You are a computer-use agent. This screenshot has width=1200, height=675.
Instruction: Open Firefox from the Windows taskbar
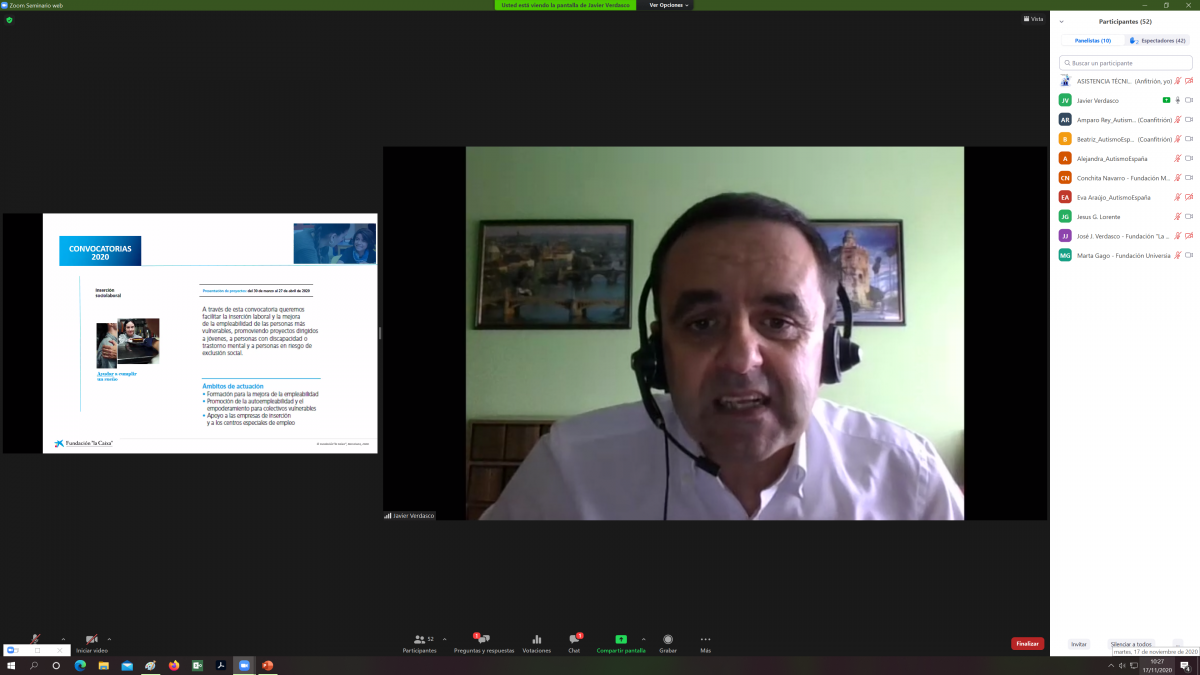pyautogui.click(x=173, y=666)
